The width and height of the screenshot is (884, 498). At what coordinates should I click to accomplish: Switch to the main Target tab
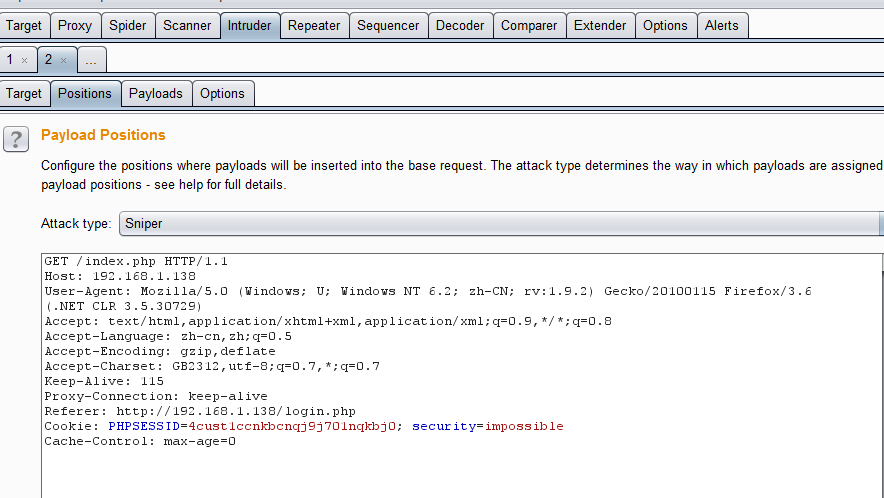coord(24,26)
